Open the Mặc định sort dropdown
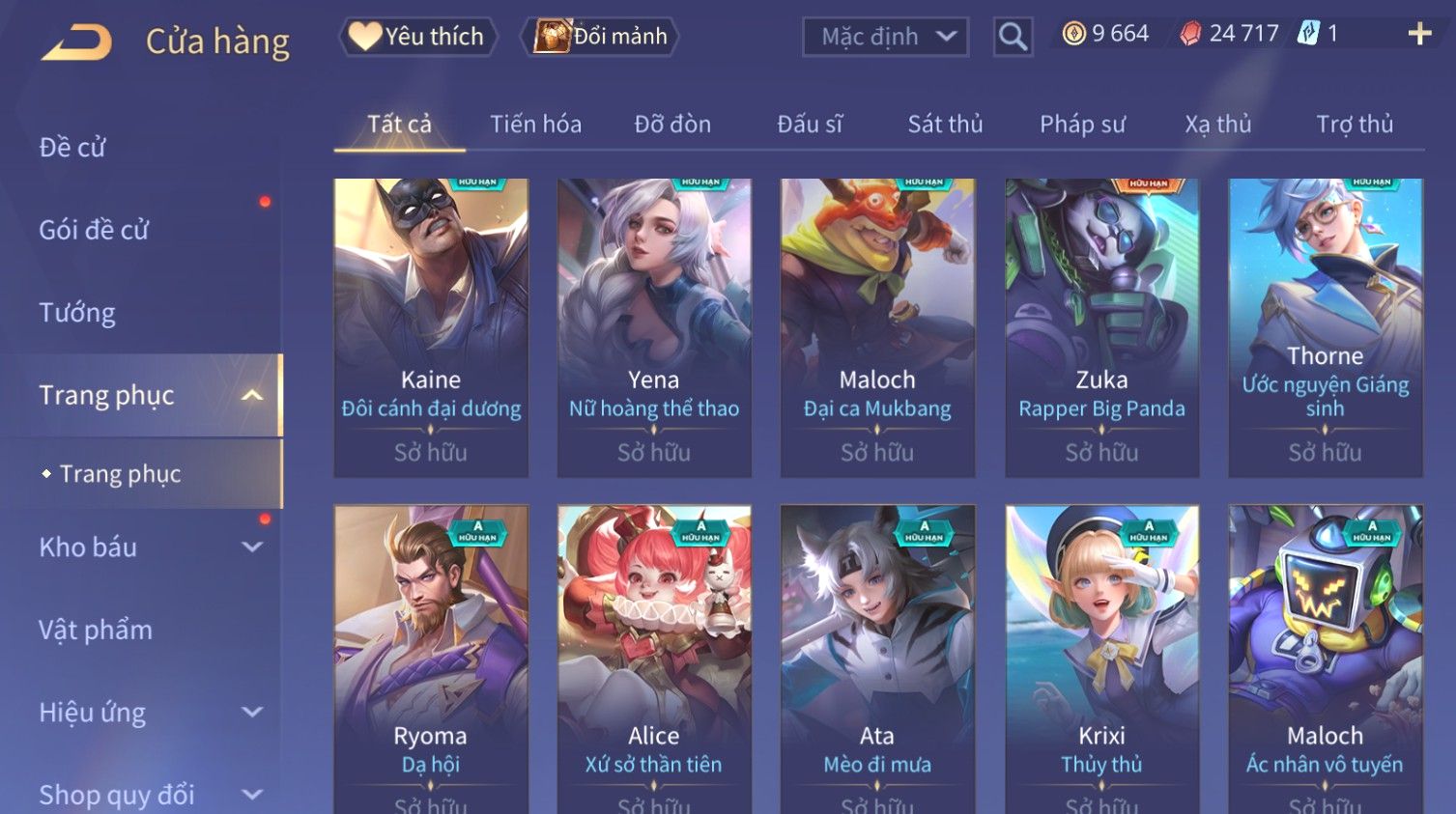This screenshot has height=814, width=1456. coord(885,37)
